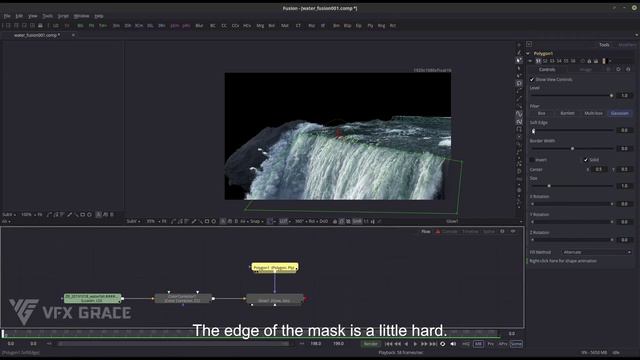Toggle the Invert checkbox
Image resolution: width=640 pixels, height=360 pixels.
pos(532,160)
